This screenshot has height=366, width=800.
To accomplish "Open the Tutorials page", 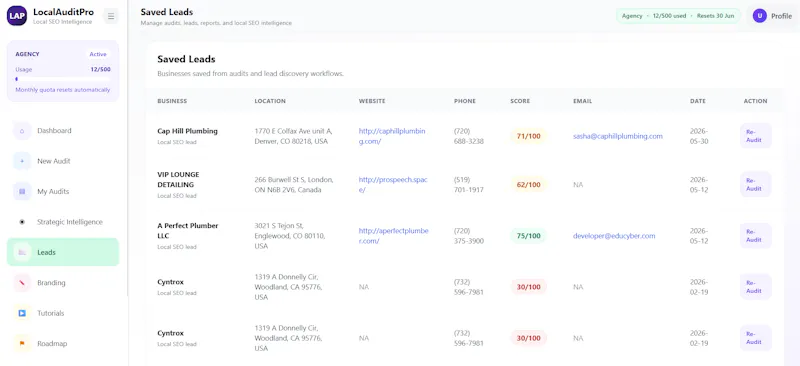I will pyautogui.click(x=63, y=313).
